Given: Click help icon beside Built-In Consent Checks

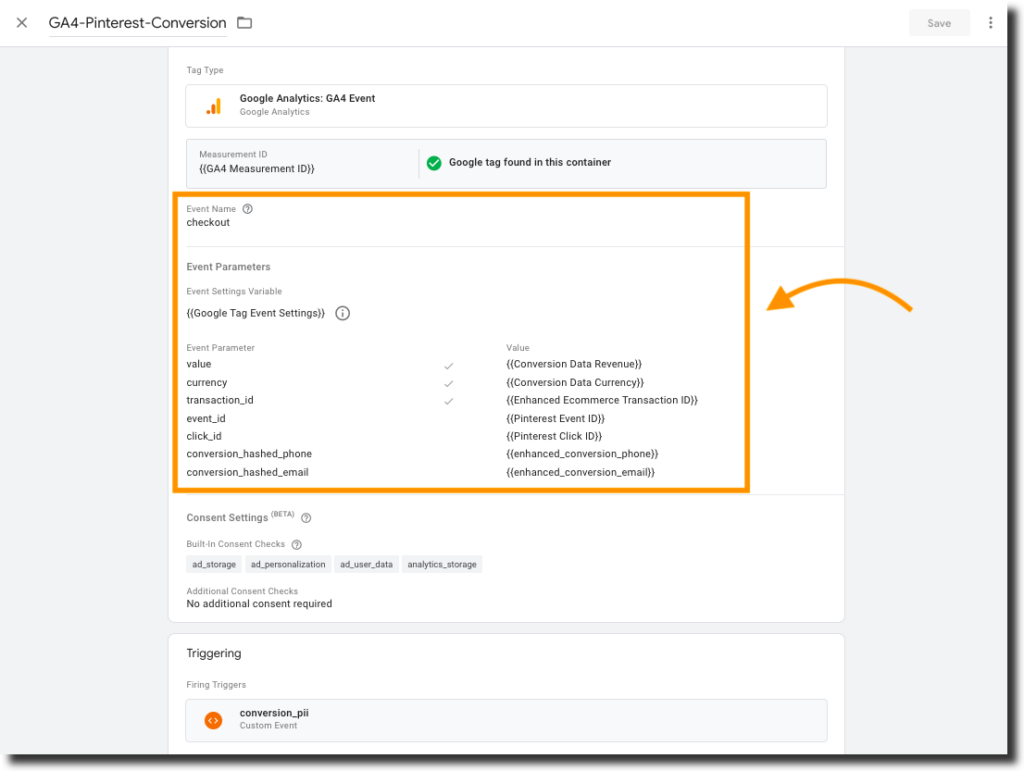Looking at the screenshot, I should tap(295, 545).
